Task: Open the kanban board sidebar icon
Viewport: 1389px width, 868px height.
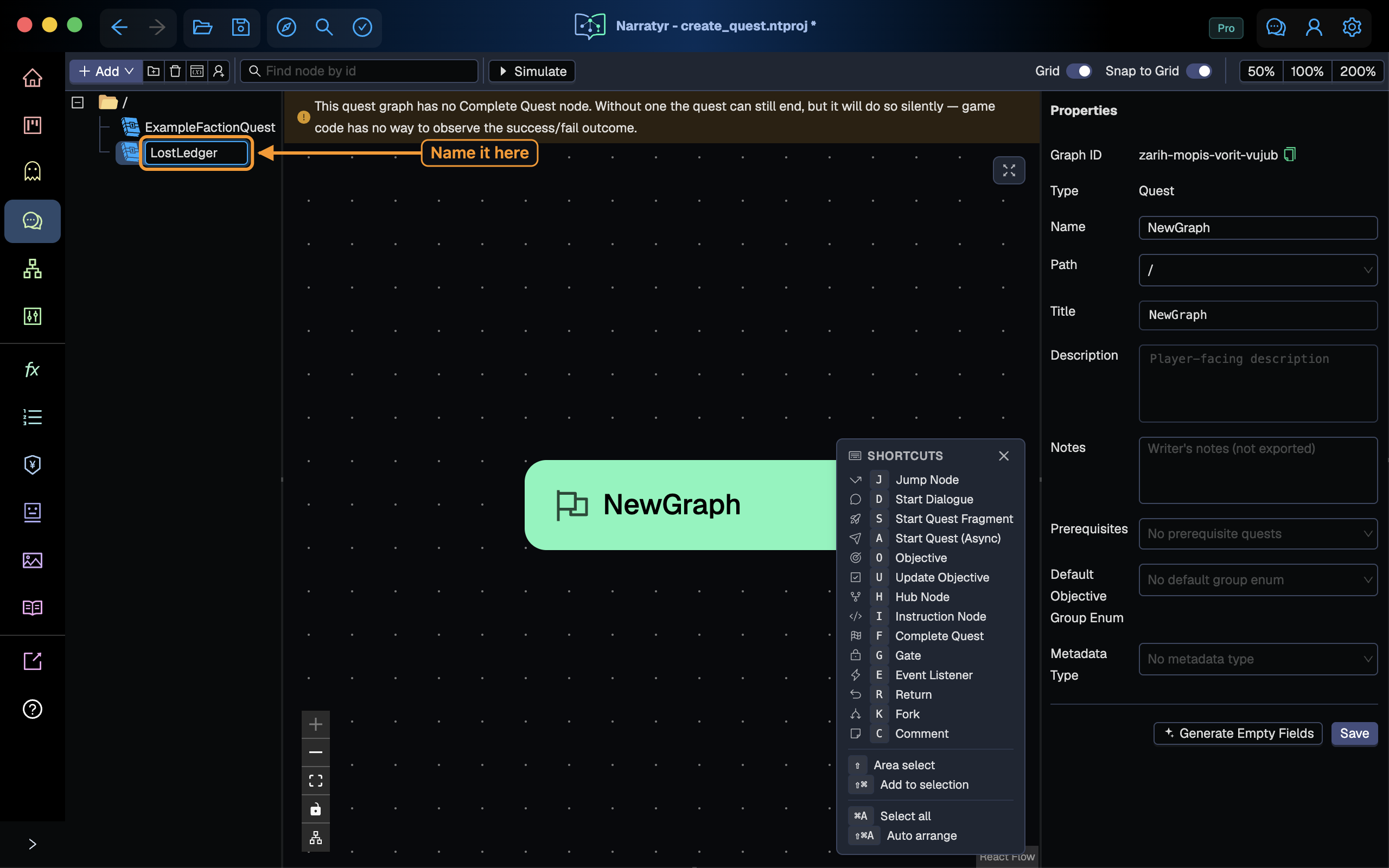Action: pos(32,125)
